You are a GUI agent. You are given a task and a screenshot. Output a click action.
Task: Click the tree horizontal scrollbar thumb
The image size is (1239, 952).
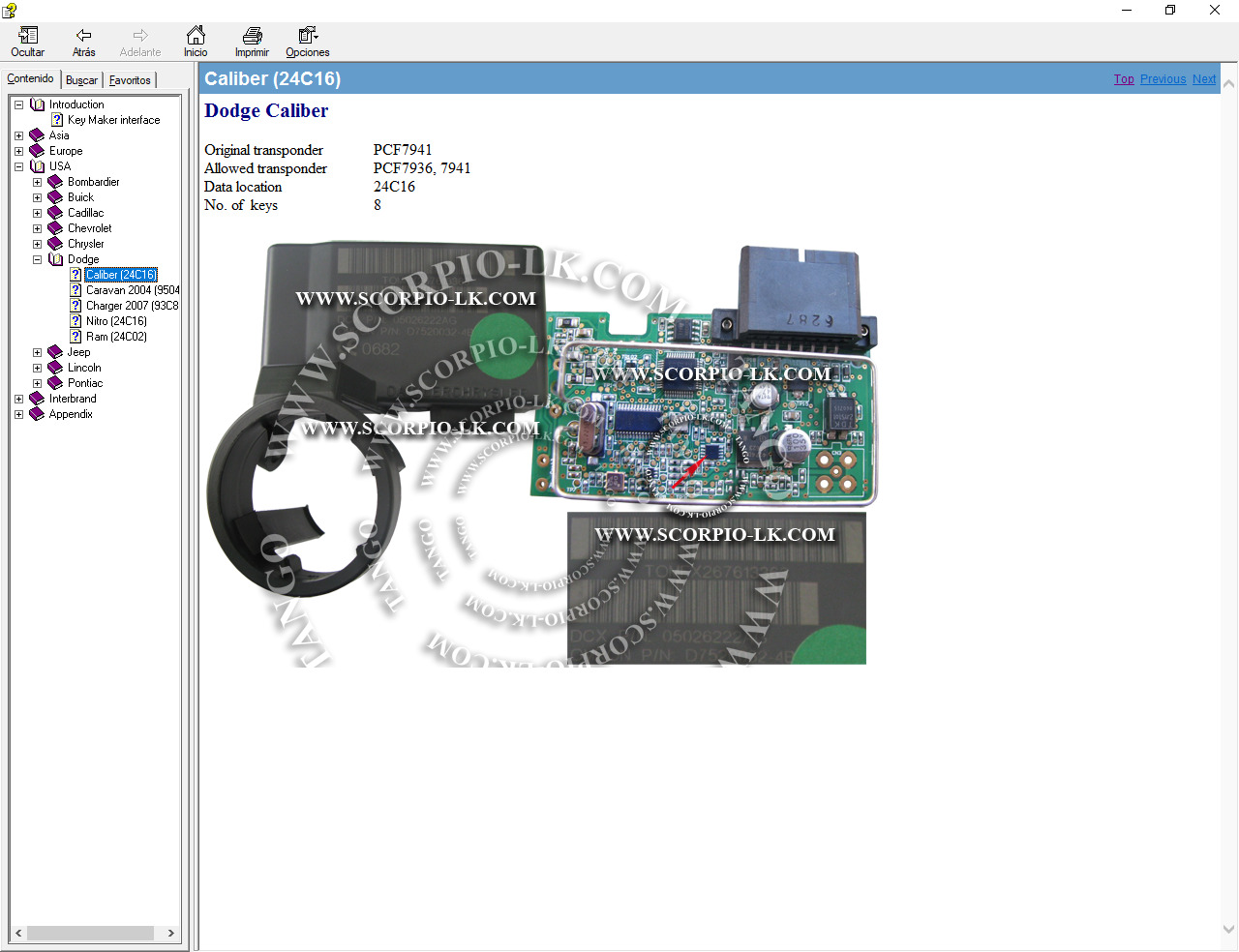(x=90, y=933)
